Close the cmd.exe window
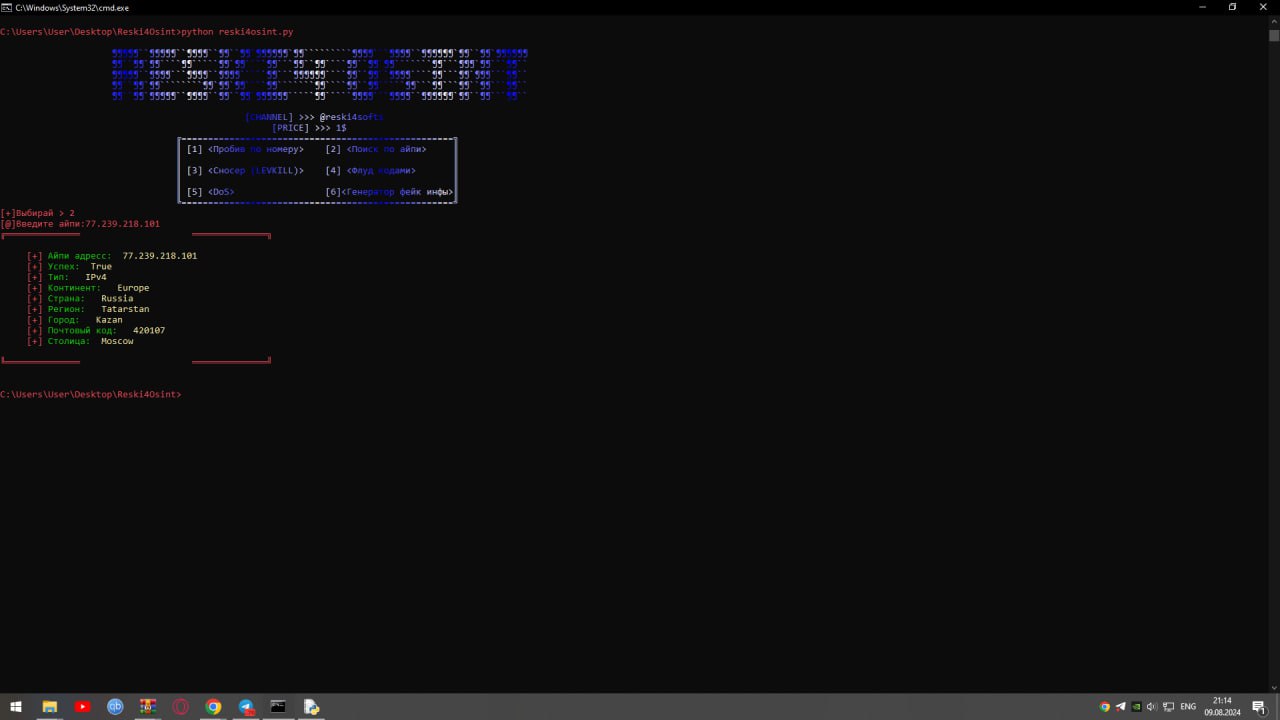The width and height of the screenshot is (1280, 720). (1263, 7)
